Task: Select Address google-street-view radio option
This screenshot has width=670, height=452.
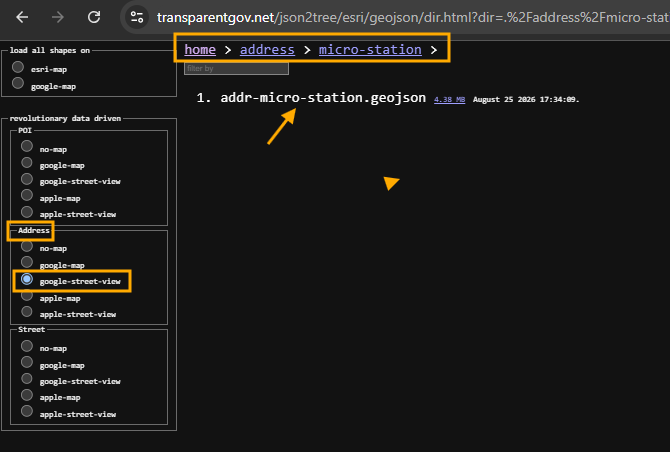Action: tap(27, 279)
